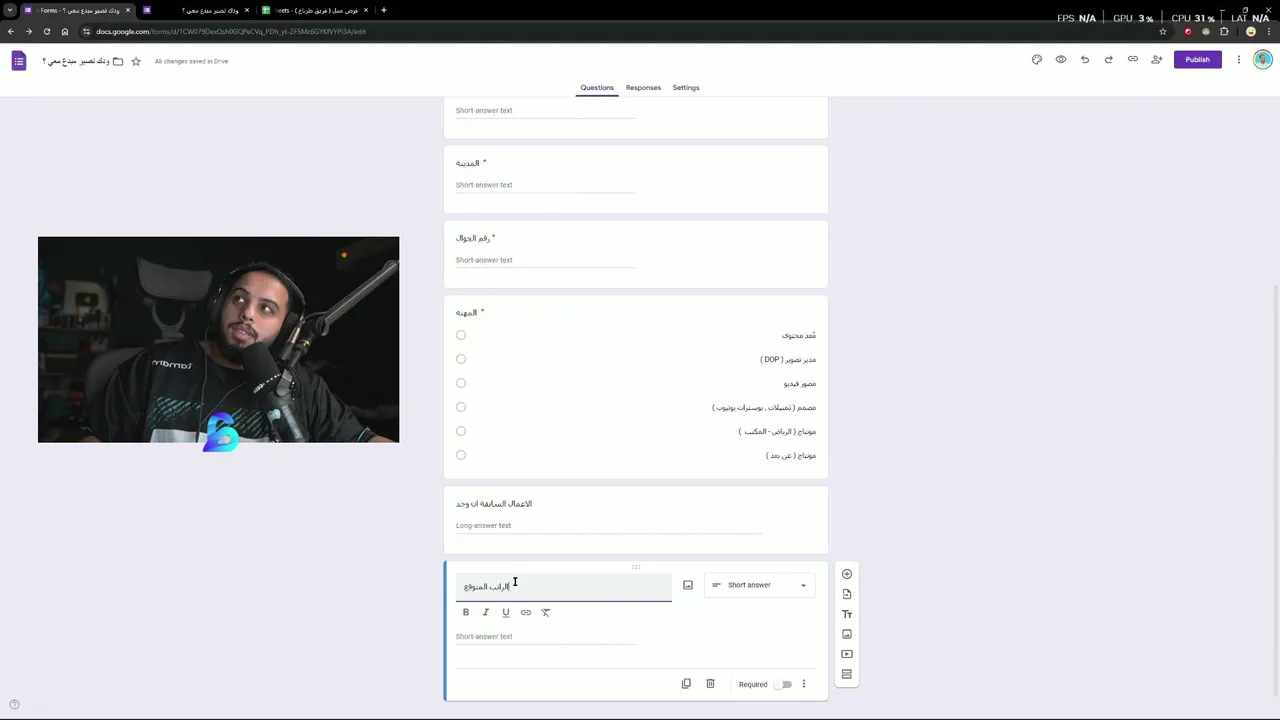This screenshot has height=720, width=1280.
Task: Grab the active question drag handle
Action: [x=636, y=567]
